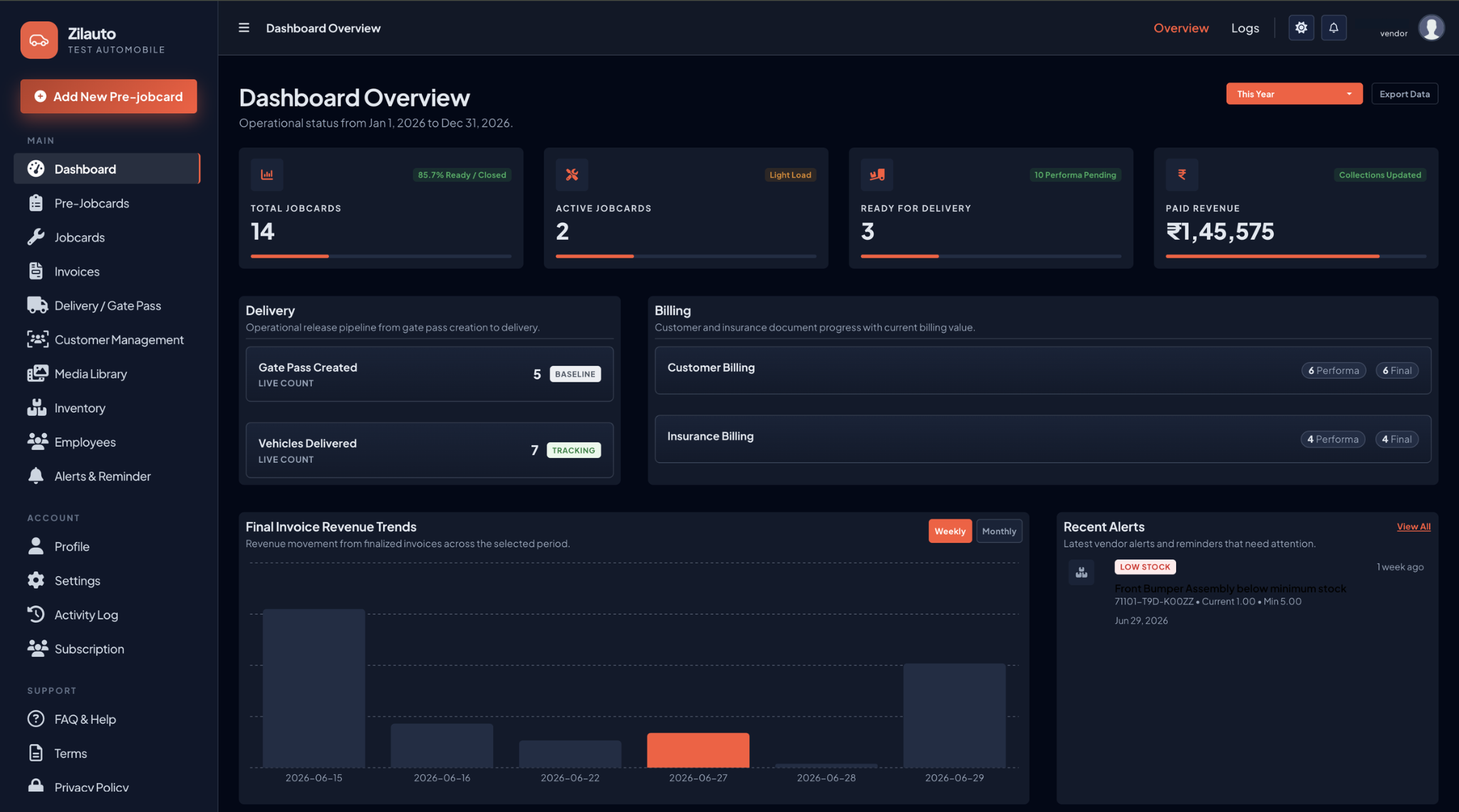Click the 10 Performa Pending badge
The width and height of the screenshot is (1459, 812).
point(1075,175)
